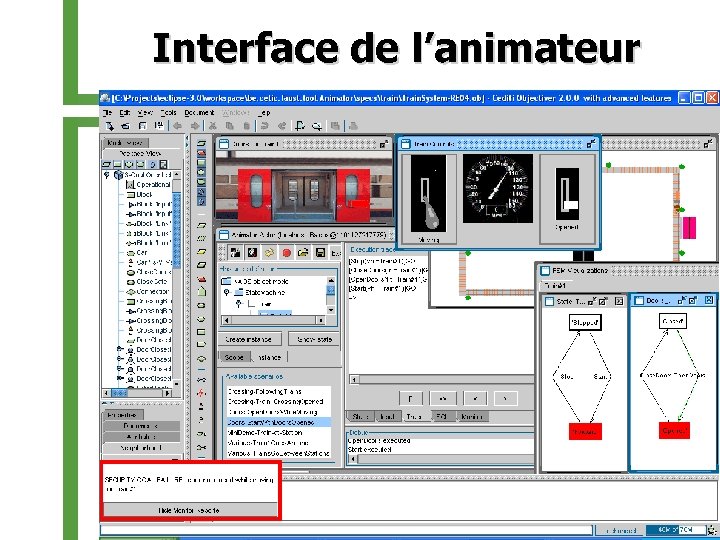Image resolution: width=720 pixels, height=540 pixels.
Task: Click the Redo icon in main toolbar
Action: click(x=282, y=126)
